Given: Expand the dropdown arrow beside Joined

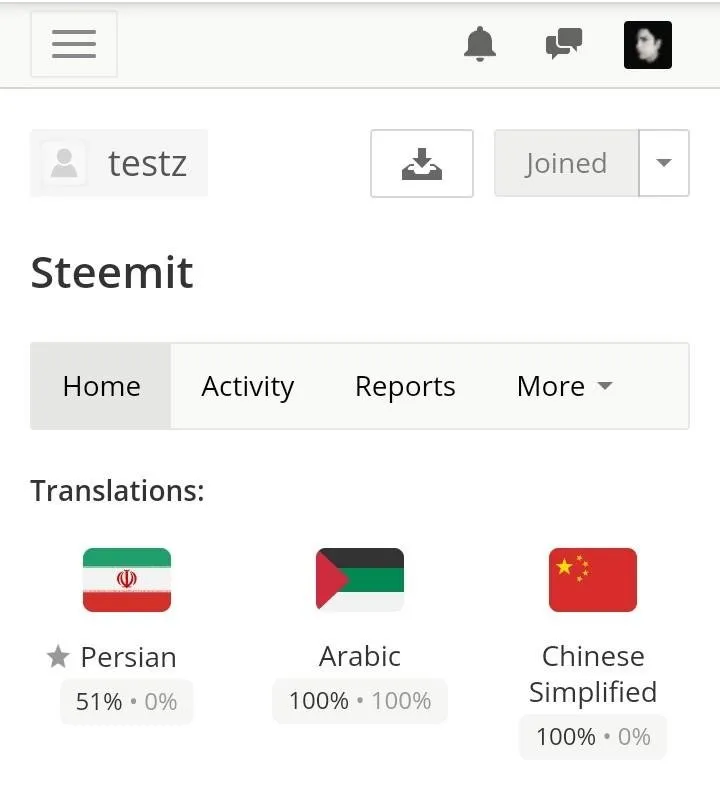Looking at the screenshot, I should pos(664,163).
